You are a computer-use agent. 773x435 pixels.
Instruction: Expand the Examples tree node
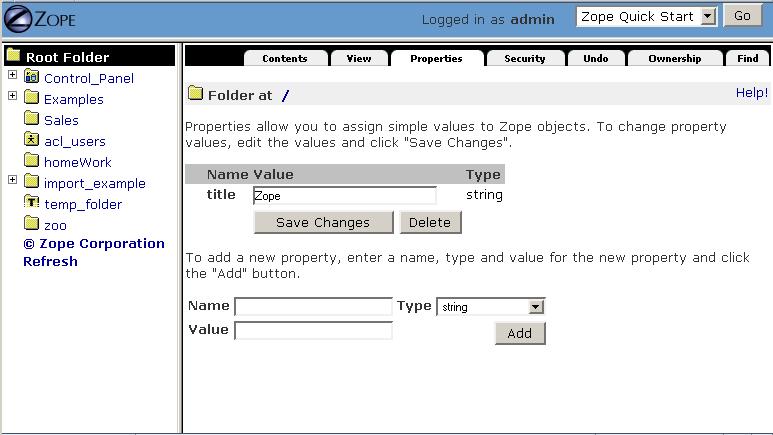[x=12, y=96]
